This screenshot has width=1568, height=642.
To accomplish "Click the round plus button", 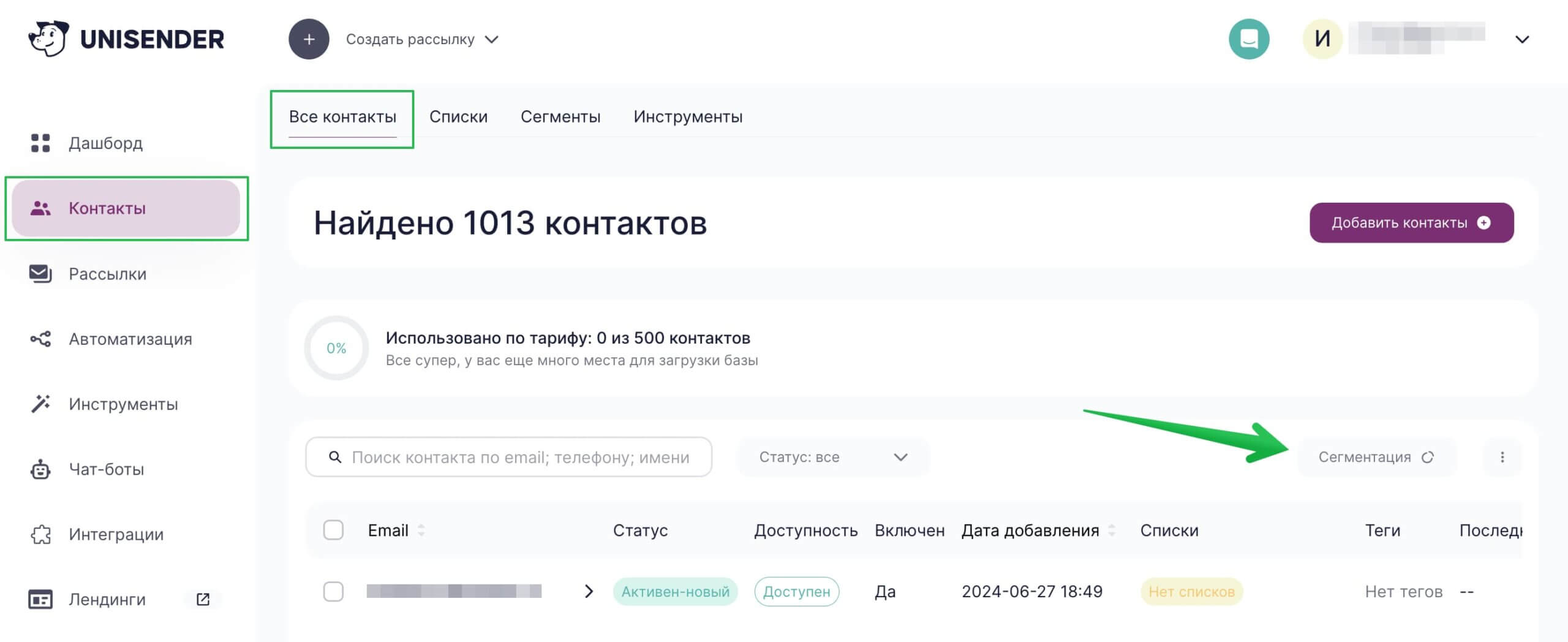I will tap(309, 39).
